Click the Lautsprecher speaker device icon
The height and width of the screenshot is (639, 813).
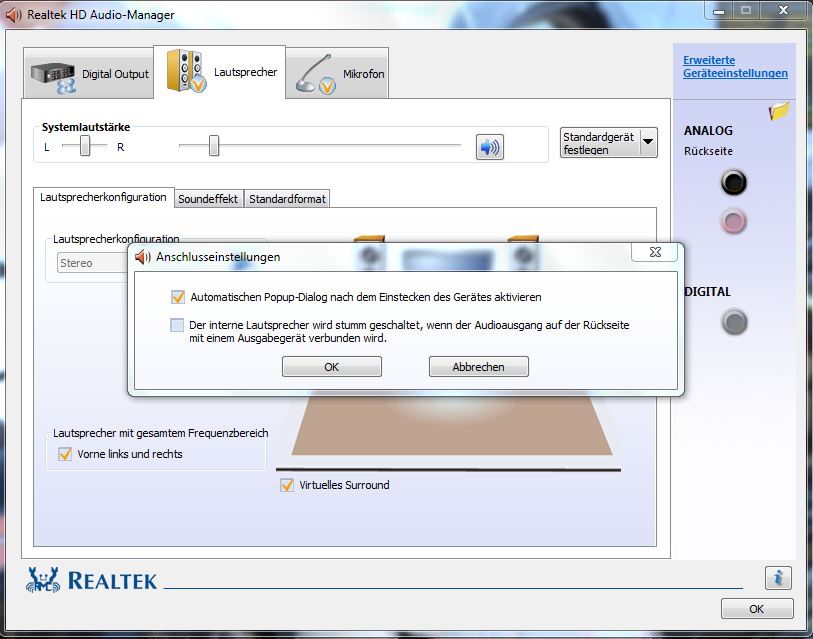[x=187, y=71]
